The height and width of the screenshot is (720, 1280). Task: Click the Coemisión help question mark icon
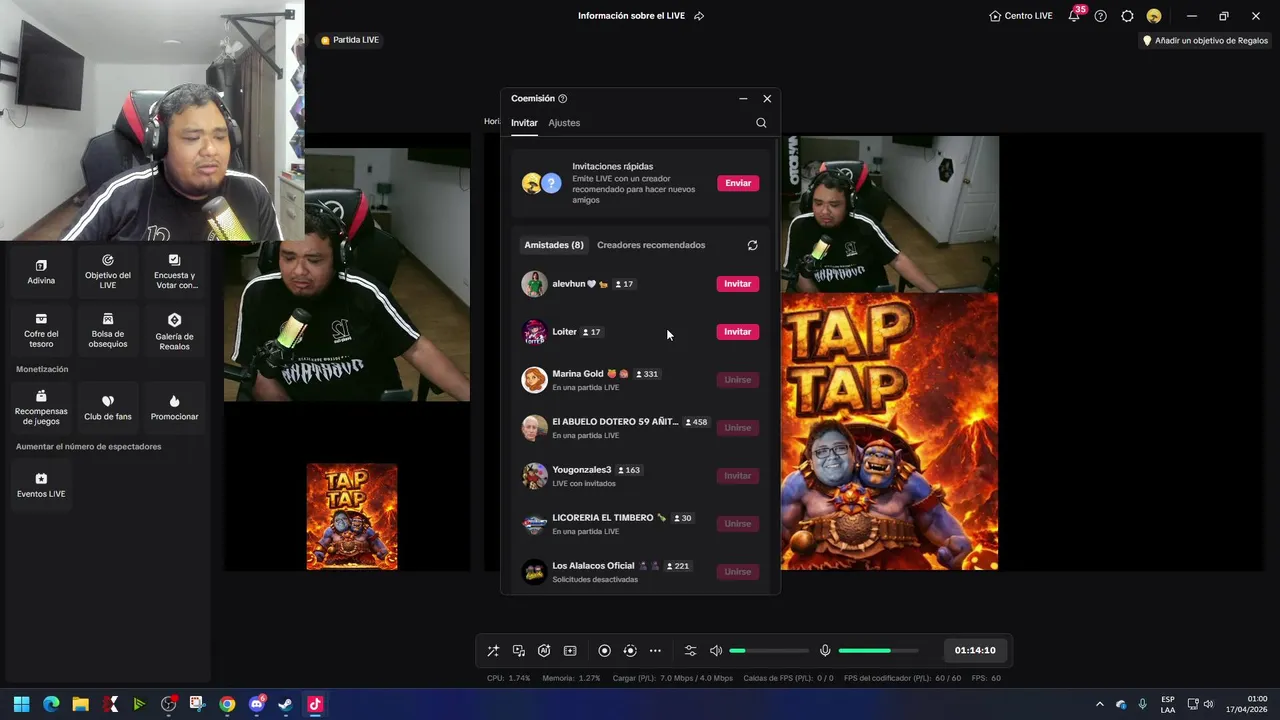(x=562, y=99)
